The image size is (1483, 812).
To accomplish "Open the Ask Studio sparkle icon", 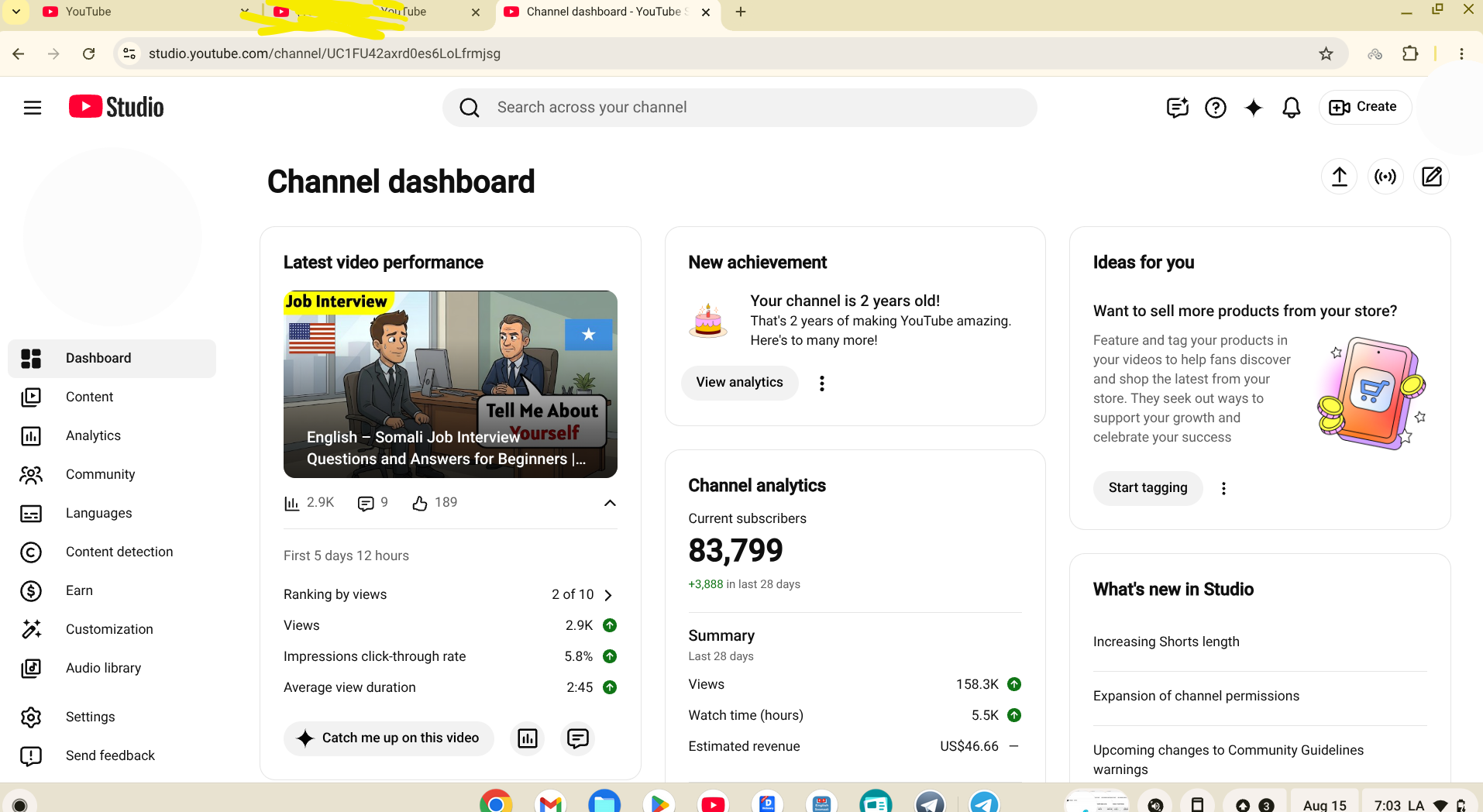I will (x=1253, y=108).
